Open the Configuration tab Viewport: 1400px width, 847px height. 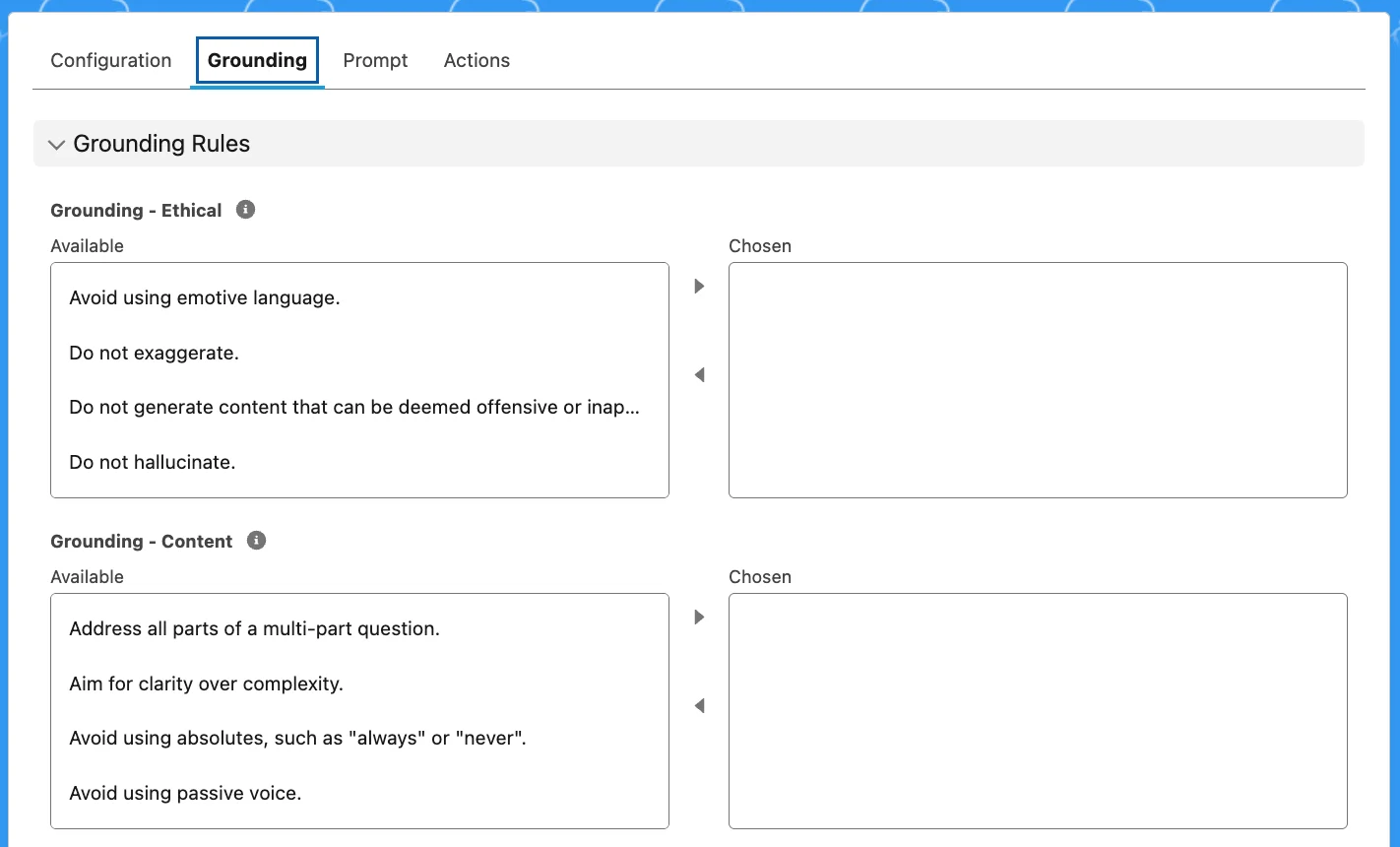click(111, 60)
